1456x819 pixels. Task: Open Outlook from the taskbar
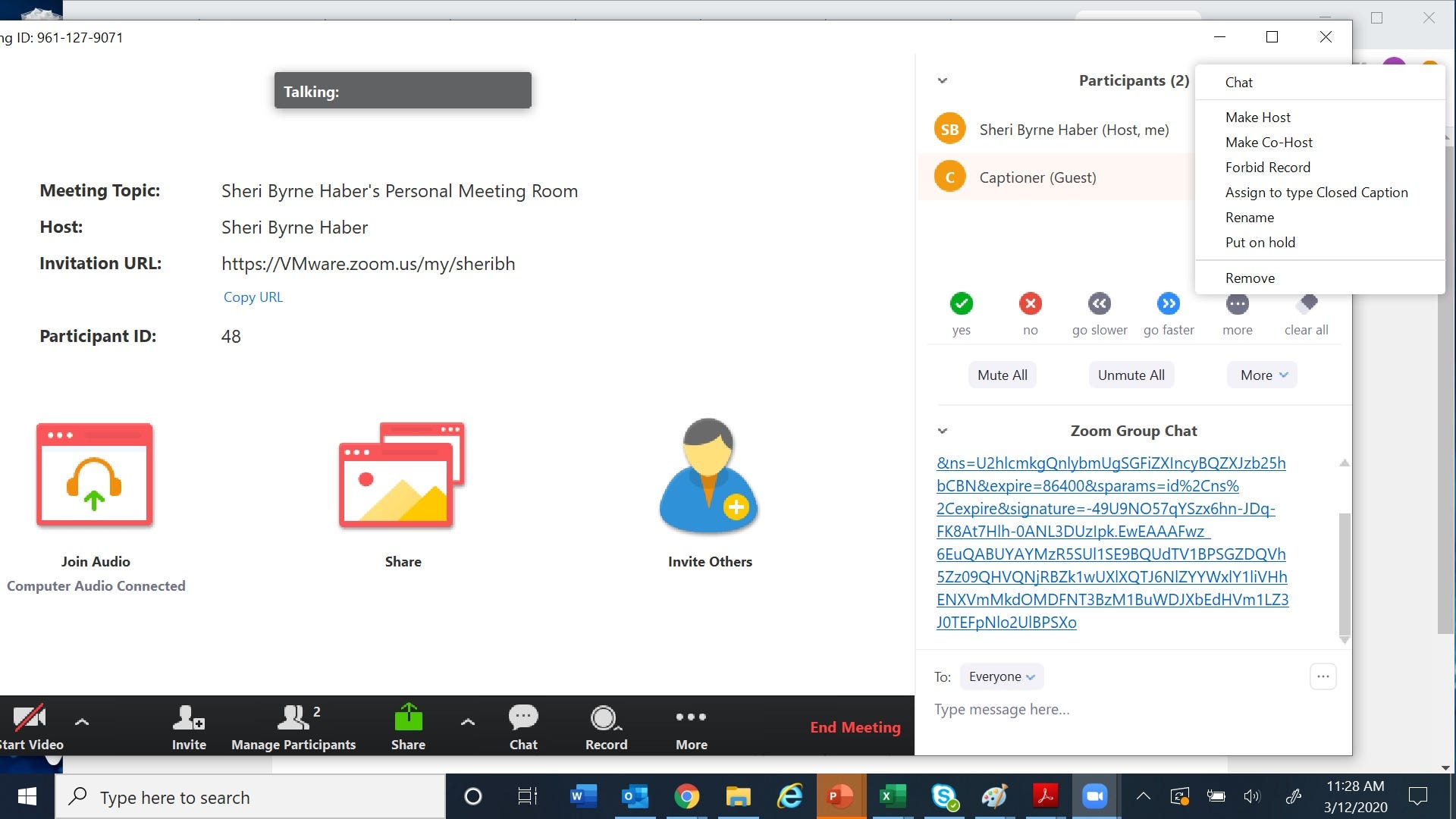[x=635, y=796]
